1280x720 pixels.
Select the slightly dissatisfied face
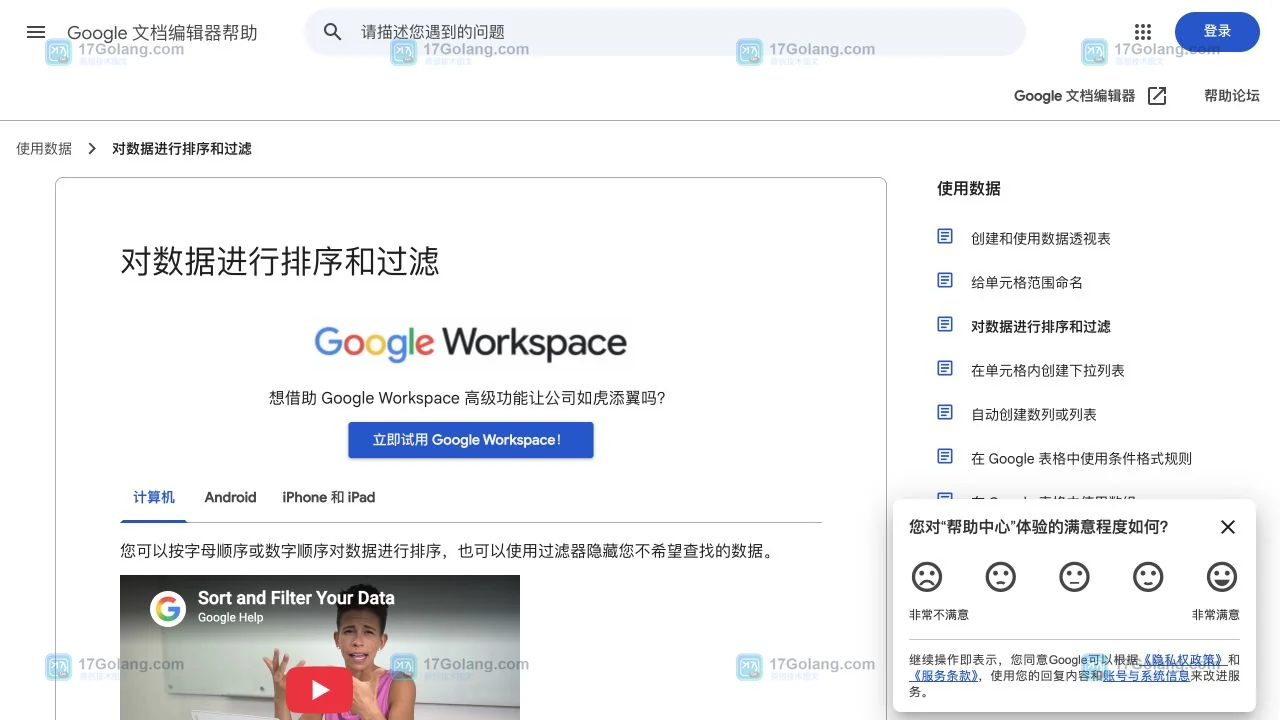(x=1001, y=577)
